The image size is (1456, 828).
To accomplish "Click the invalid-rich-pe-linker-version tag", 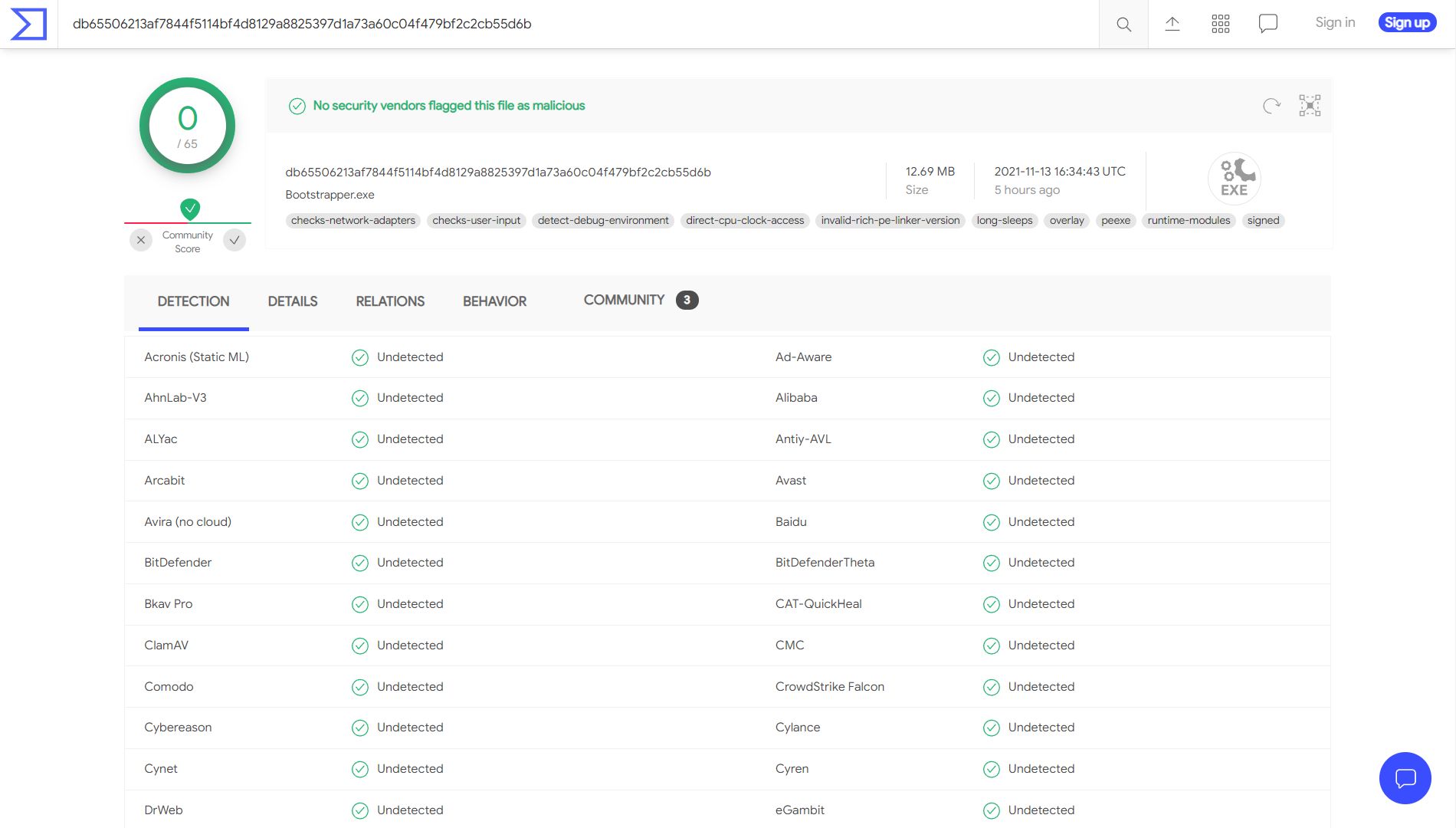I will (x=890, y=220).
